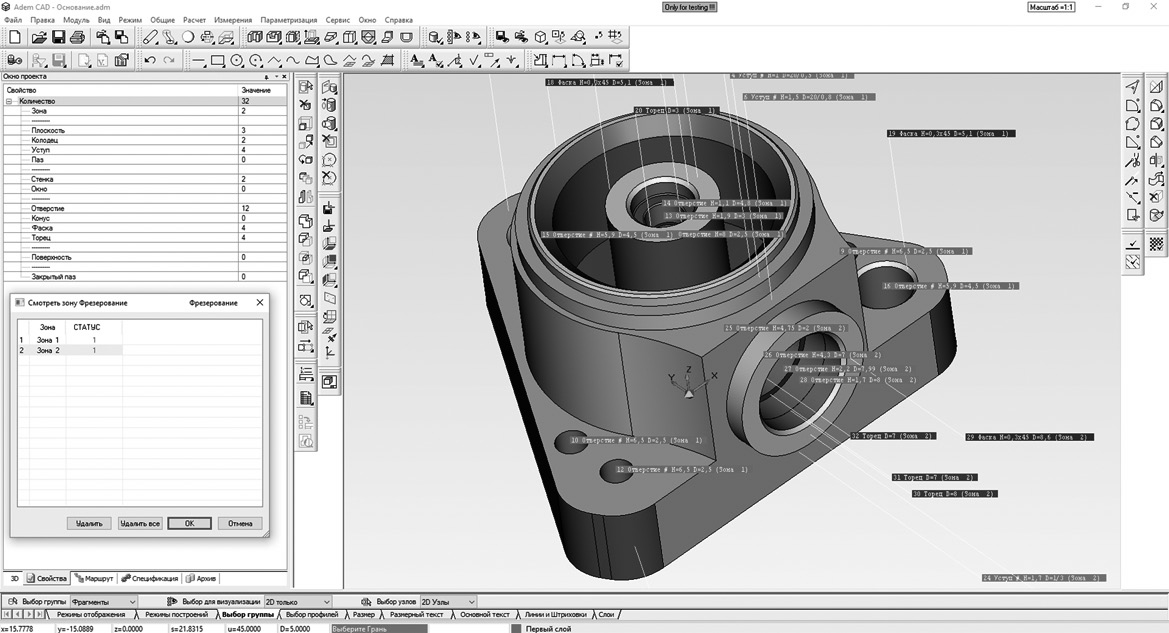
Task: Switch to the Спецификация tab
Action: point(150,578)
